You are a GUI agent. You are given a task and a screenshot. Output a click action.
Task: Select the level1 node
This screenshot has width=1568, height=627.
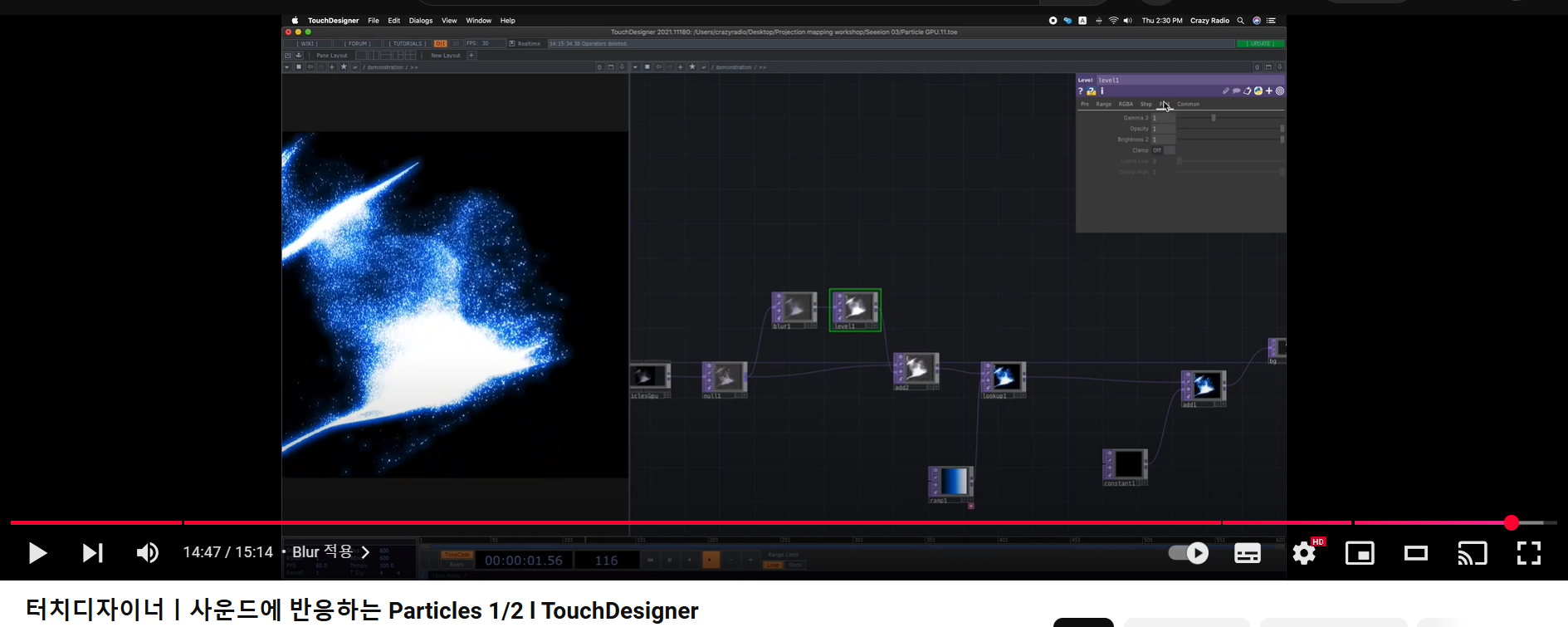pyautogui.click(x=855, y=309)
